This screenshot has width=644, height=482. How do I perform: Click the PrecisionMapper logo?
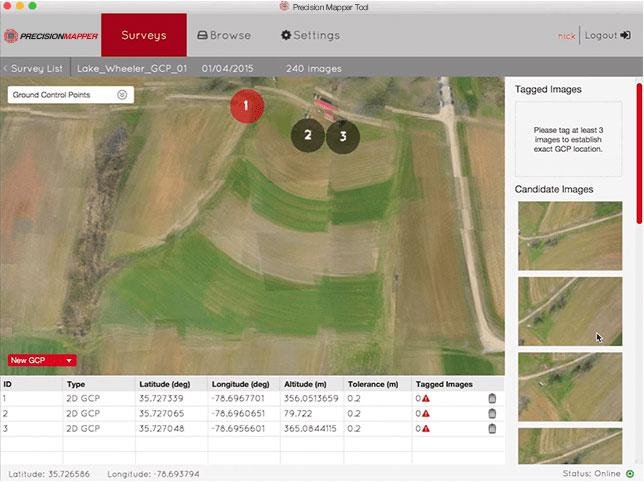point(50,36)
